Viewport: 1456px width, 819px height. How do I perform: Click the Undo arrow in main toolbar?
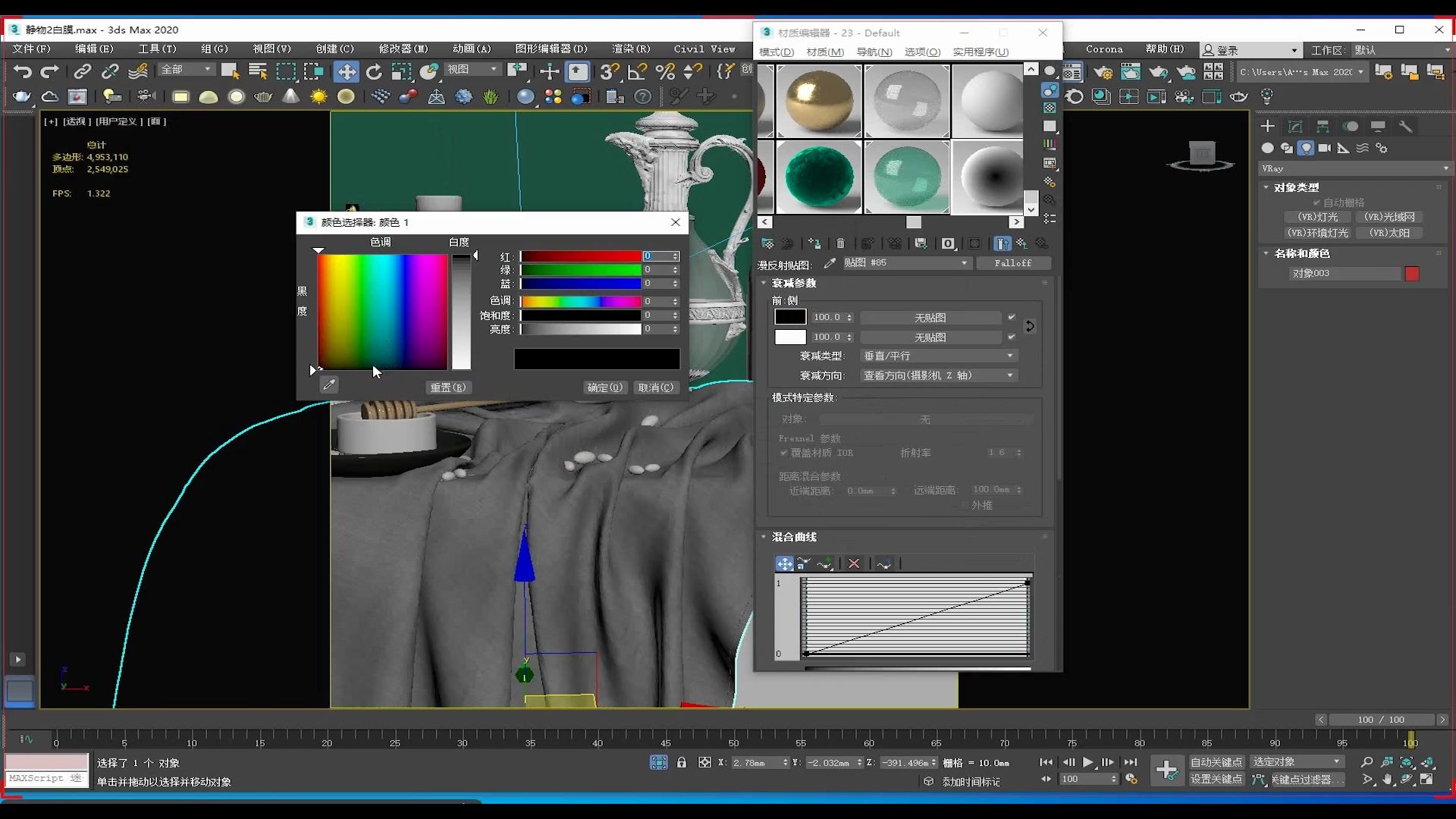point(23,72)
